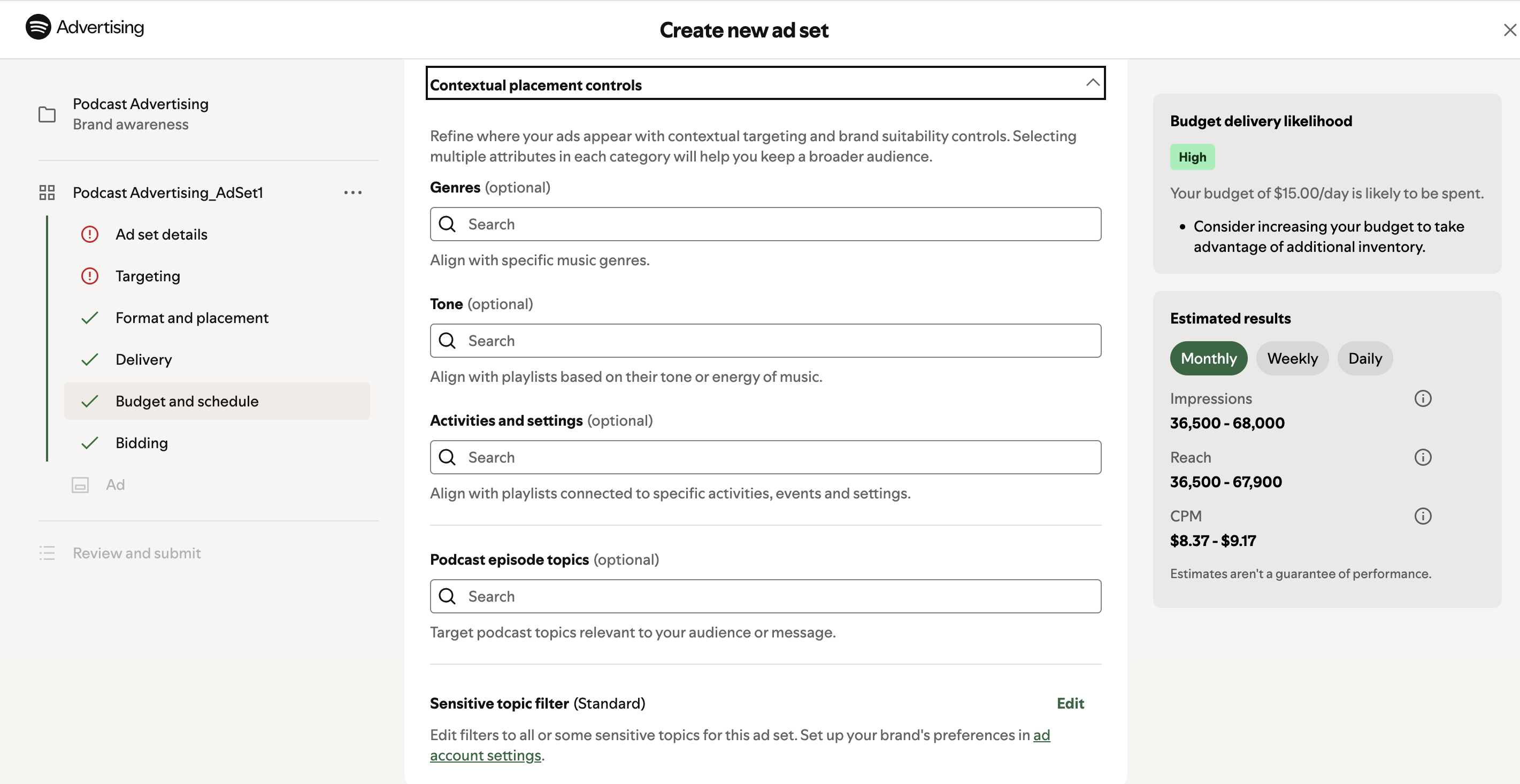Click the Ad icon in the sidebar
This screenshot has width=1520, height=784.
click(x=80, y=485)
